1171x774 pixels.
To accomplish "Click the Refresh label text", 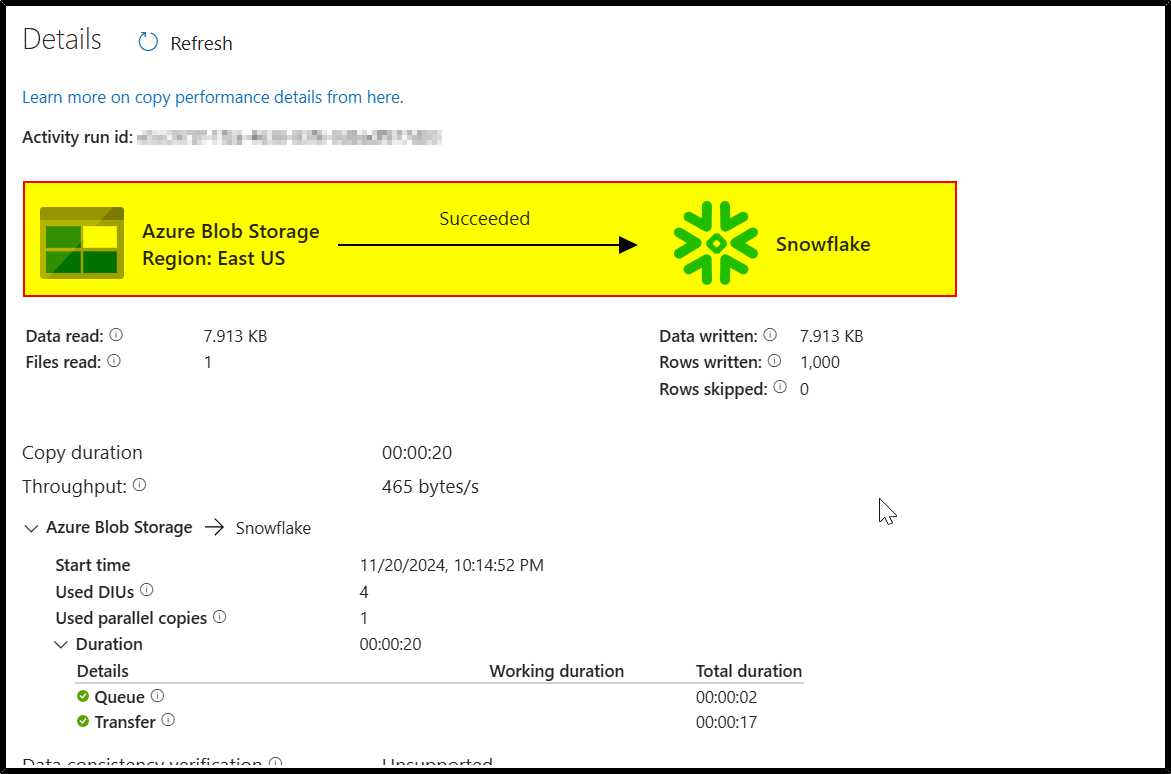I will click(x=202, y=44).
